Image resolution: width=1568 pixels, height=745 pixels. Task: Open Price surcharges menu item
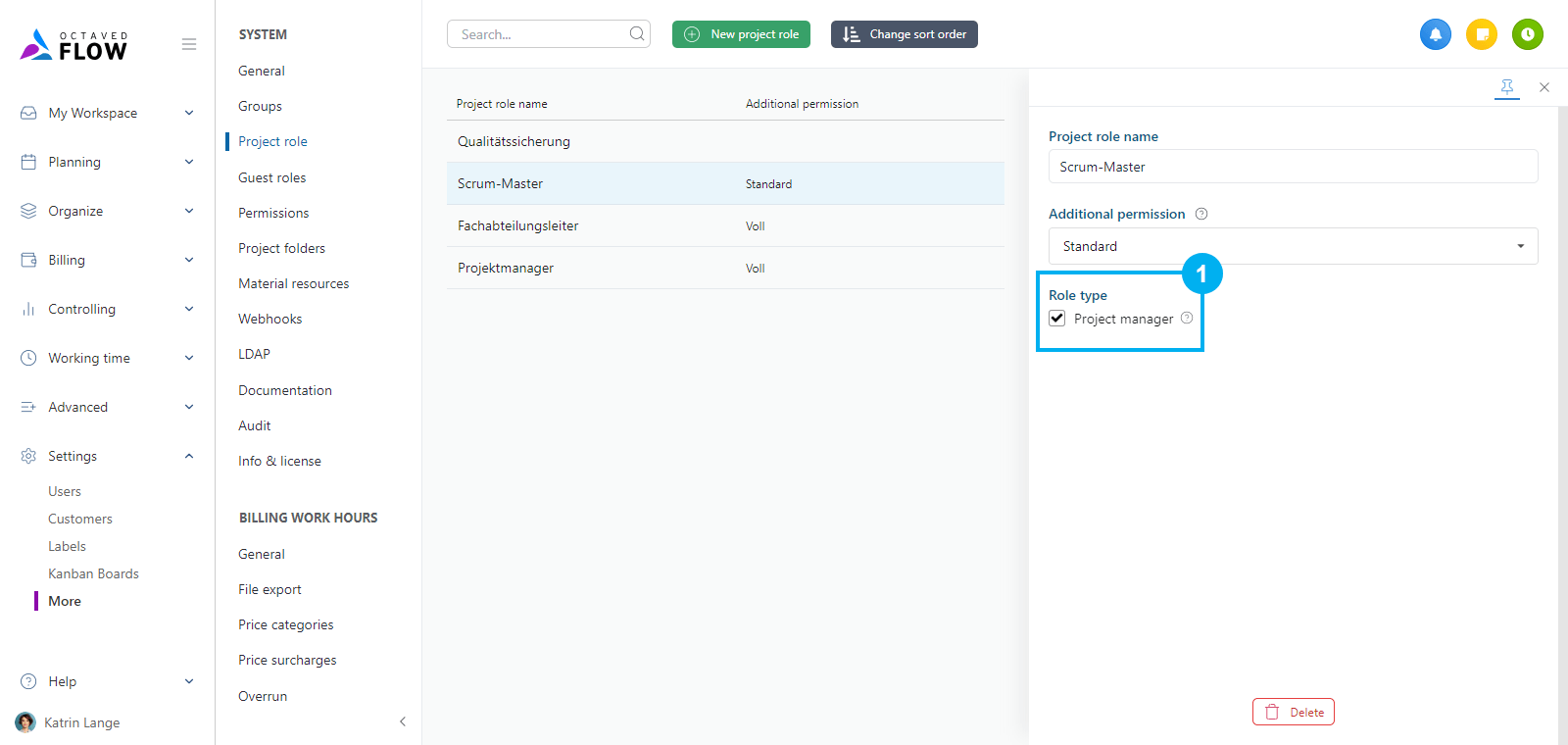(x=287, y=660)
